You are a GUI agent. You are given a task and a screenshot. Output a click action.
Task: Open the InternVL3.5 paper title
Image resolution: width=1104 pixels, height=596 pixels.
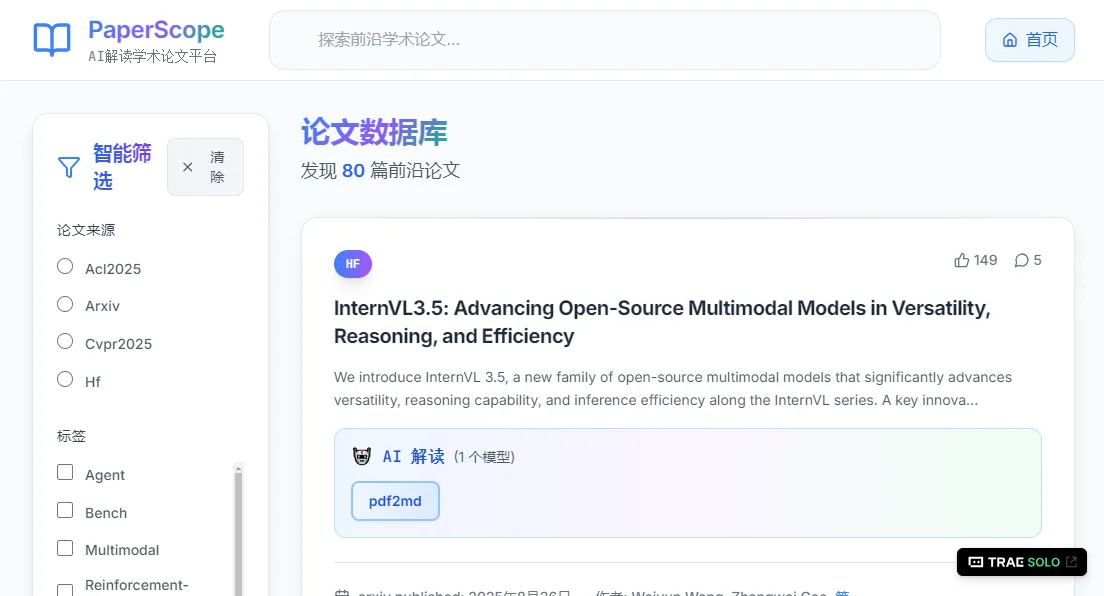click(661, 322)
